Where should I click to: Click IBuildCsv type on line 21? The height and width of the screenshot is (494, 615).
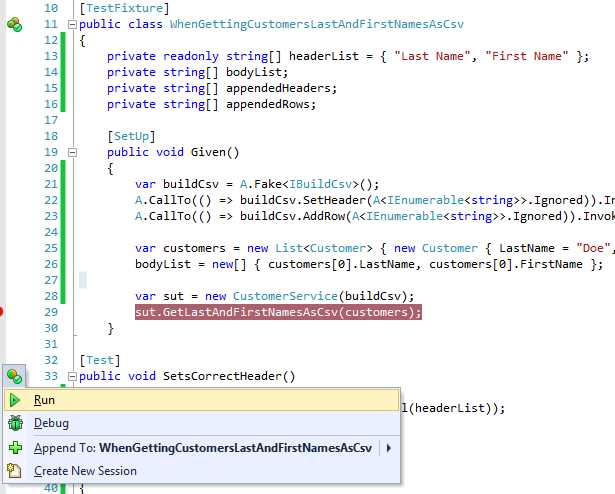tap(320, 184)
